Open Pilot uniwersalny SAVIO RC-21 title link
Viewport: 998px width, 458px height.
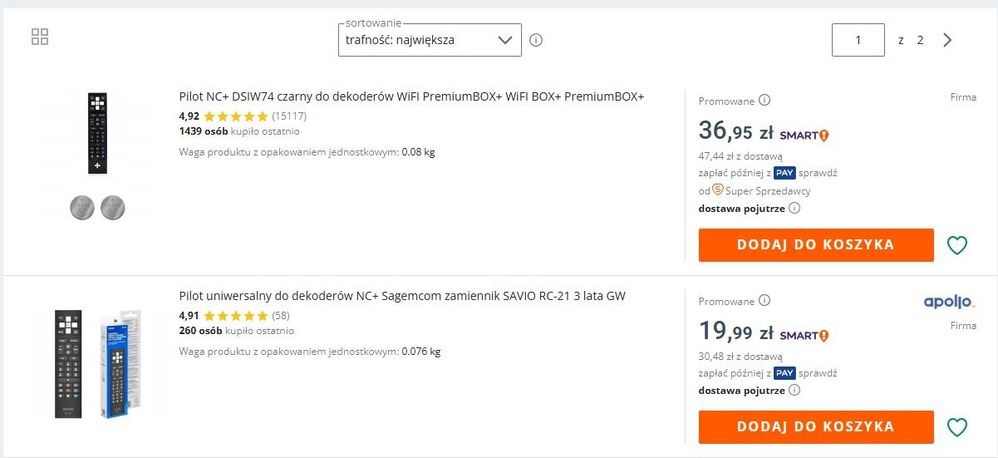(402, 296)
